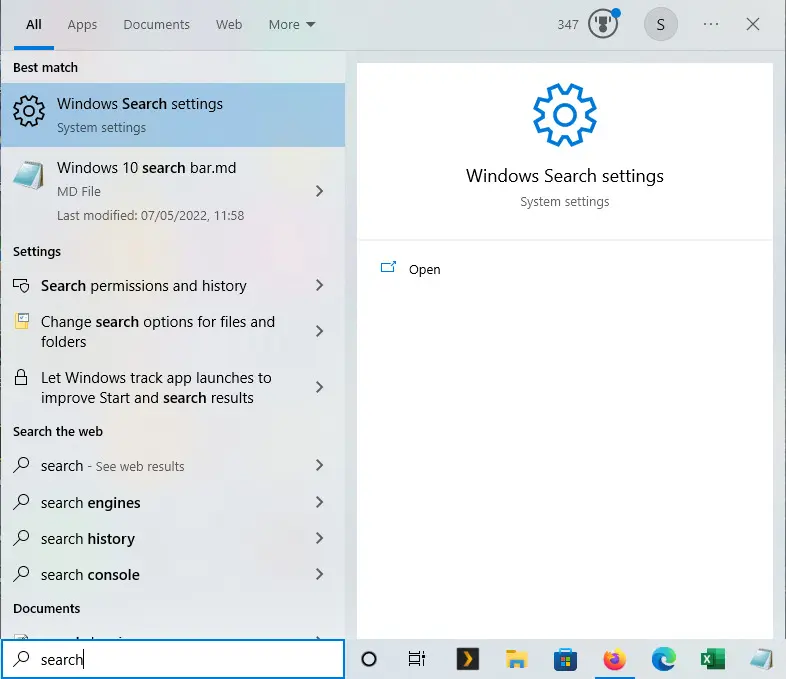This screenshot has width=786, height=679.
Task: Expand arrow for Windows 10 search bar.md
Action: 319,191
